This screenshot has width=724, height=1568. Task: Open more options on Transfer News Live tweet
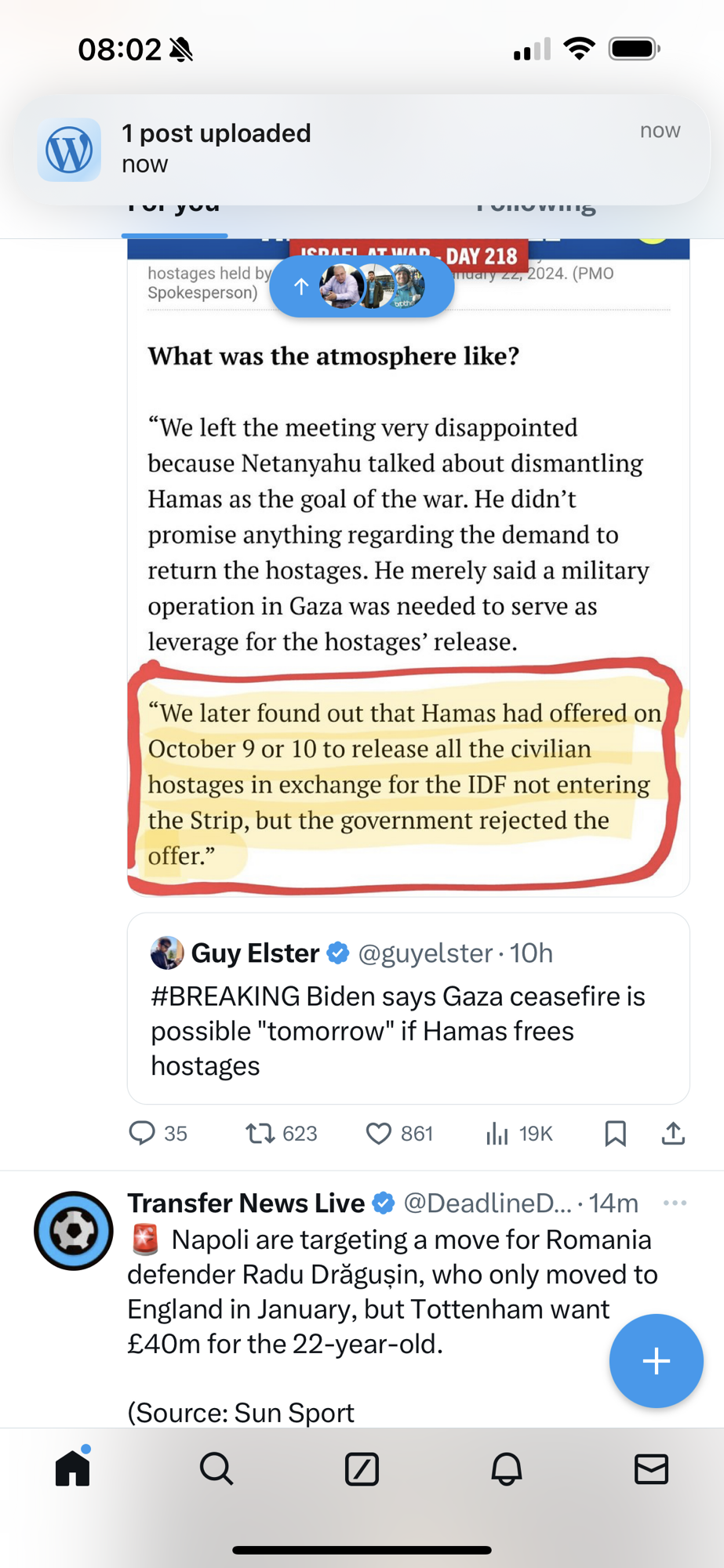tap(675, 1203)
